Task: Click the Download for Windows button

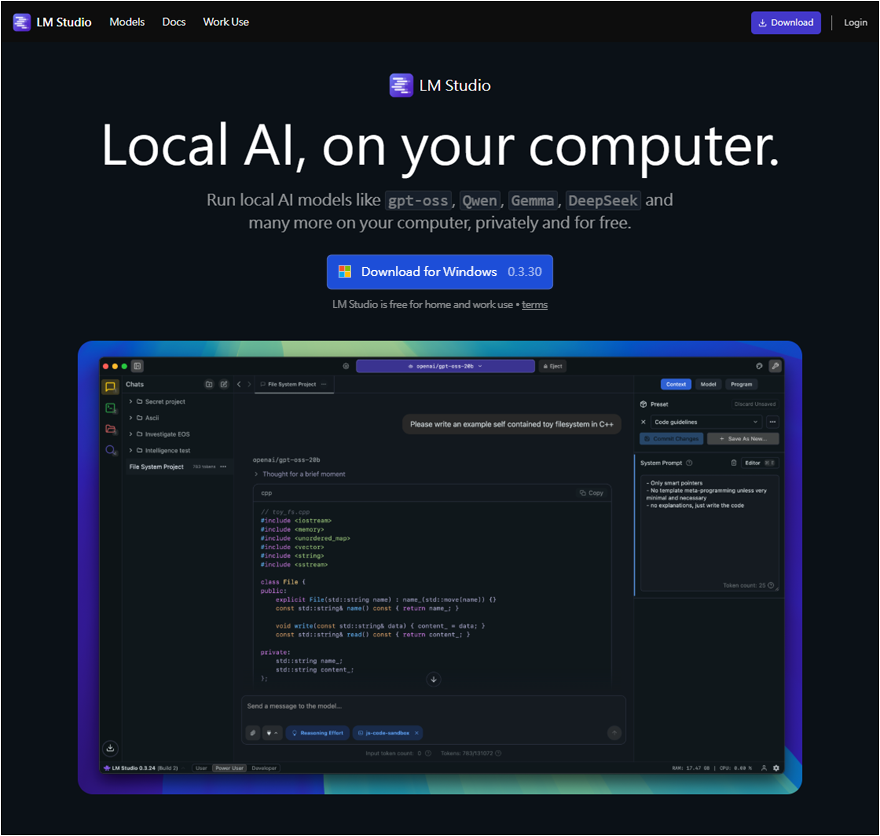Action: (439, 272)
